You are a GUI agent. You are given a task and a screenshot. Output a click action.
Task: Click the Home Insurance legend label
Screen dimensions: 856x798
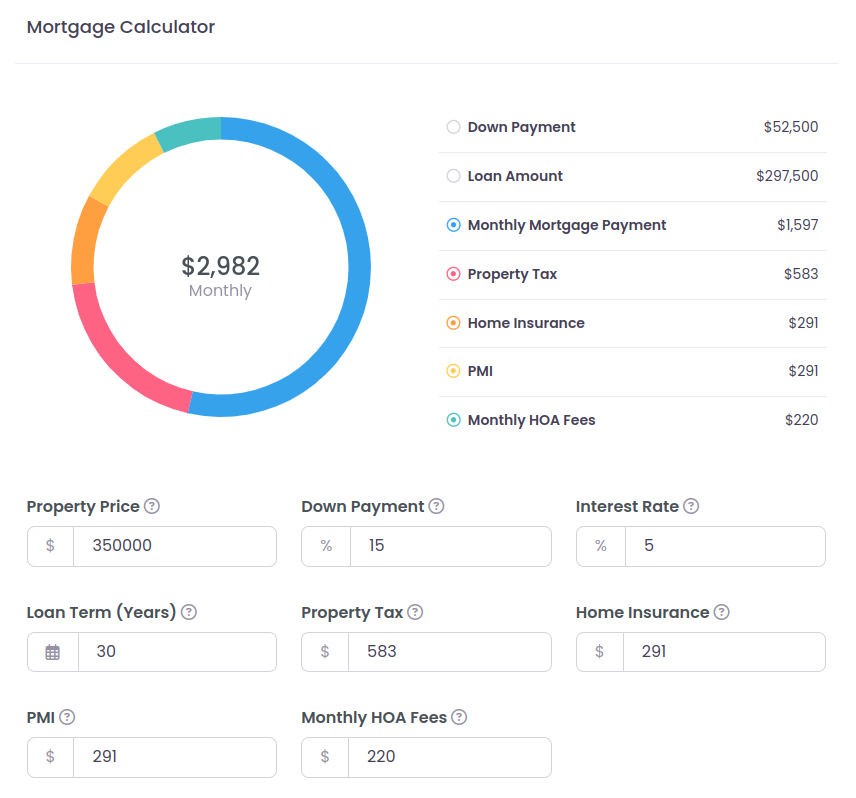tap(526, 323)
